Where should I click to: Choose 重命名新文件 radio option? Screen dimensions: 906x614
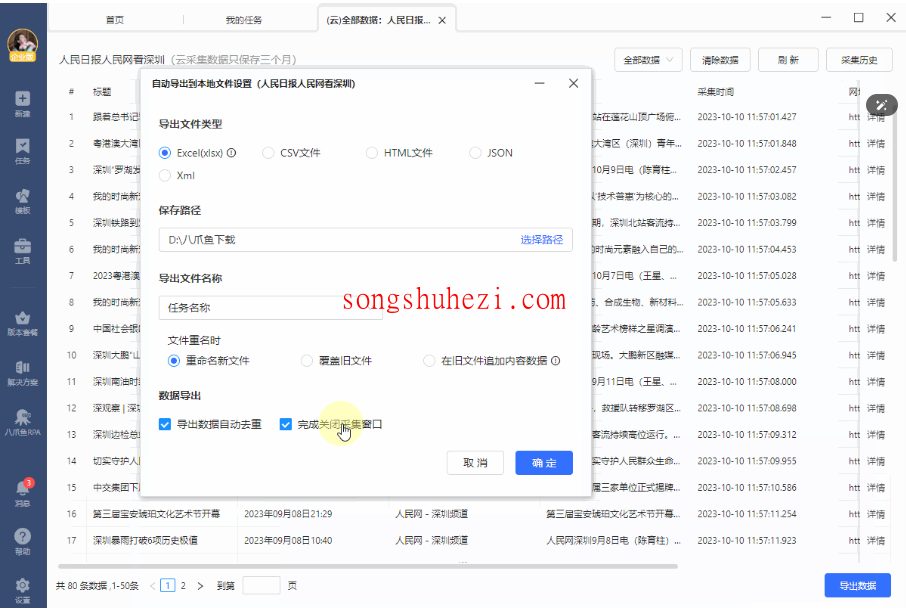click(x=173, y=361)
